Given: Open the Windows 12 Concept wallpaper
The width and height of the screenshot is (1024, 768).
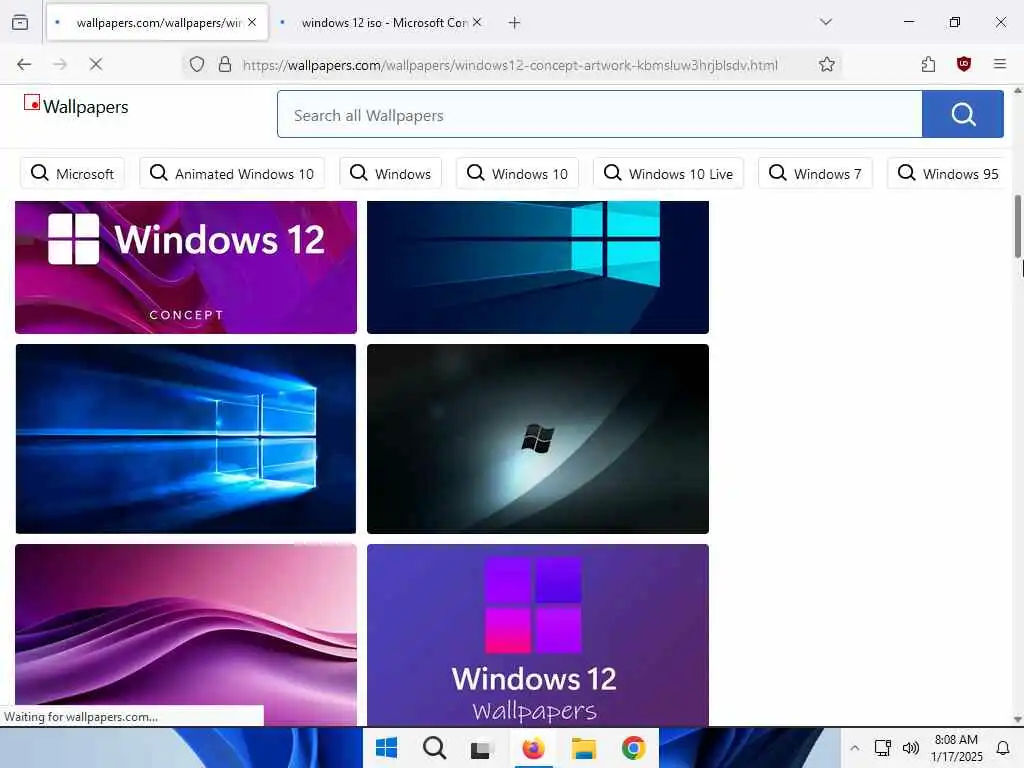Looking at the screenshot, I should pos(186,267).
